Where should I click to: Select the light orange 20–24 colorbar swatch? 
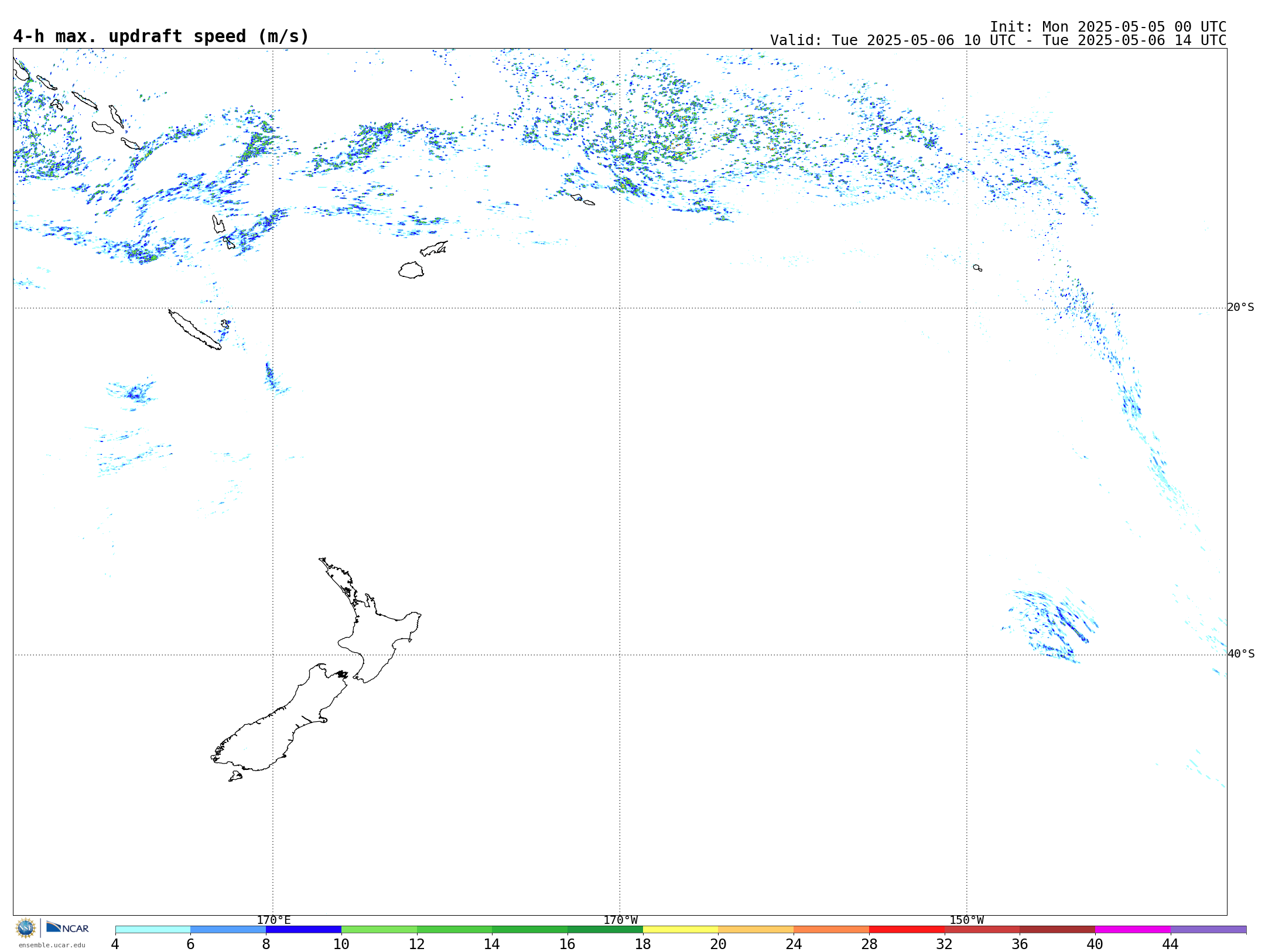point(756,930)
